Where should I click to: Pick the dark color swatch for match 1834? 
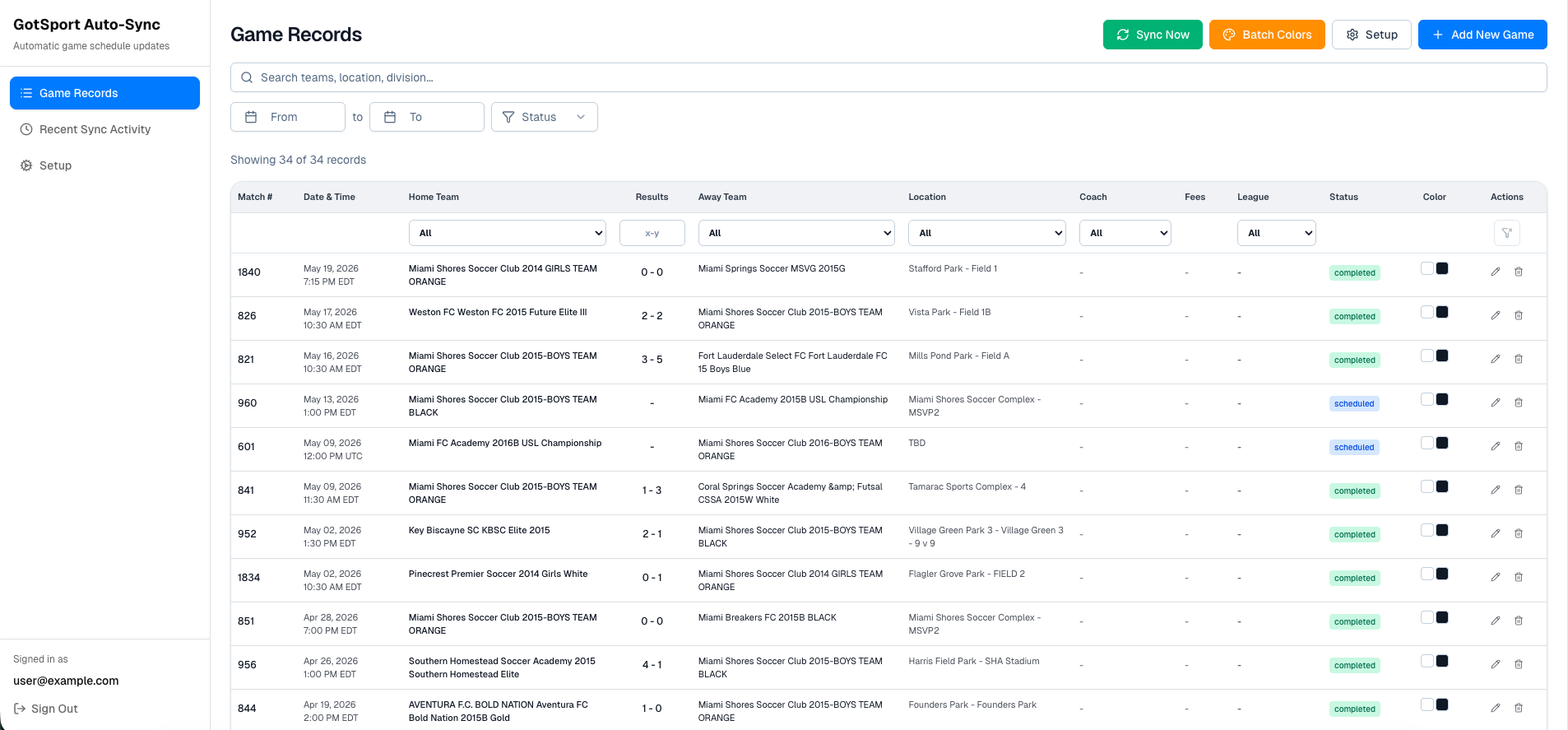pyautogui.click(x=1442, y=574)
